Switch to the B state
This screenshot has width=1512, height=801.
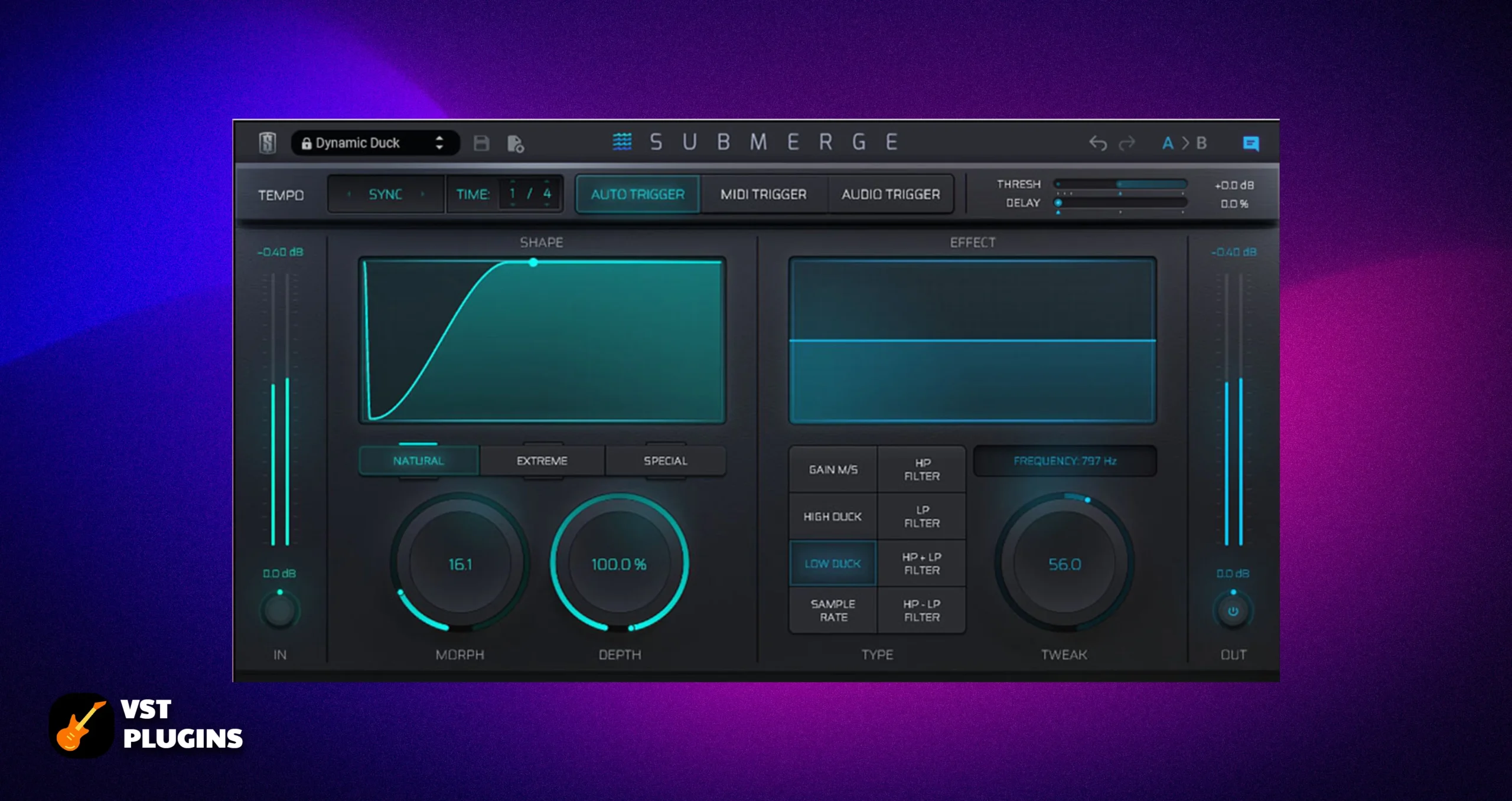pos(1201,143)
